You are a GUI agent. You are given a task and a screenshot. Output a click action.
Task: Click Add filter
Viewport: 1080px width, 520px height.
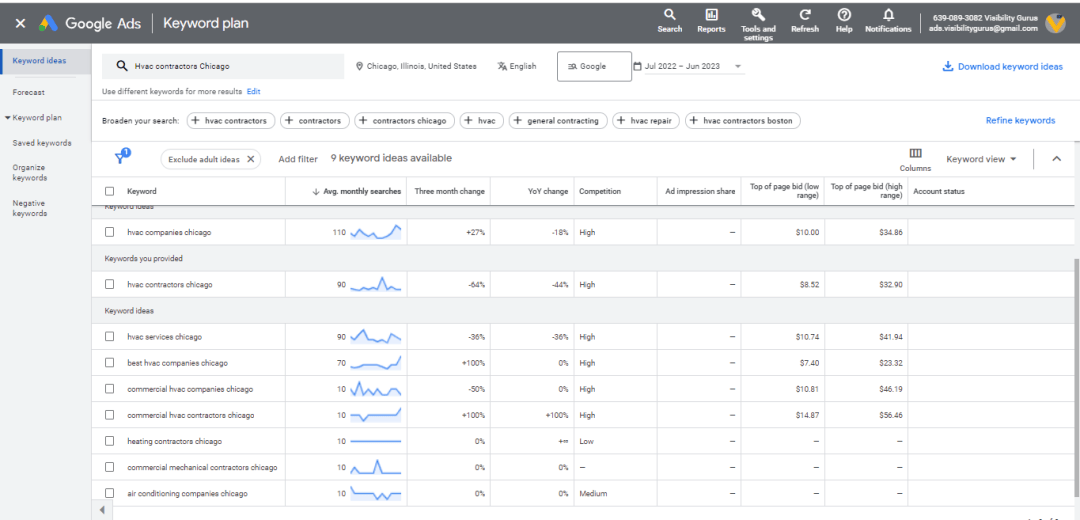(298, 159)
